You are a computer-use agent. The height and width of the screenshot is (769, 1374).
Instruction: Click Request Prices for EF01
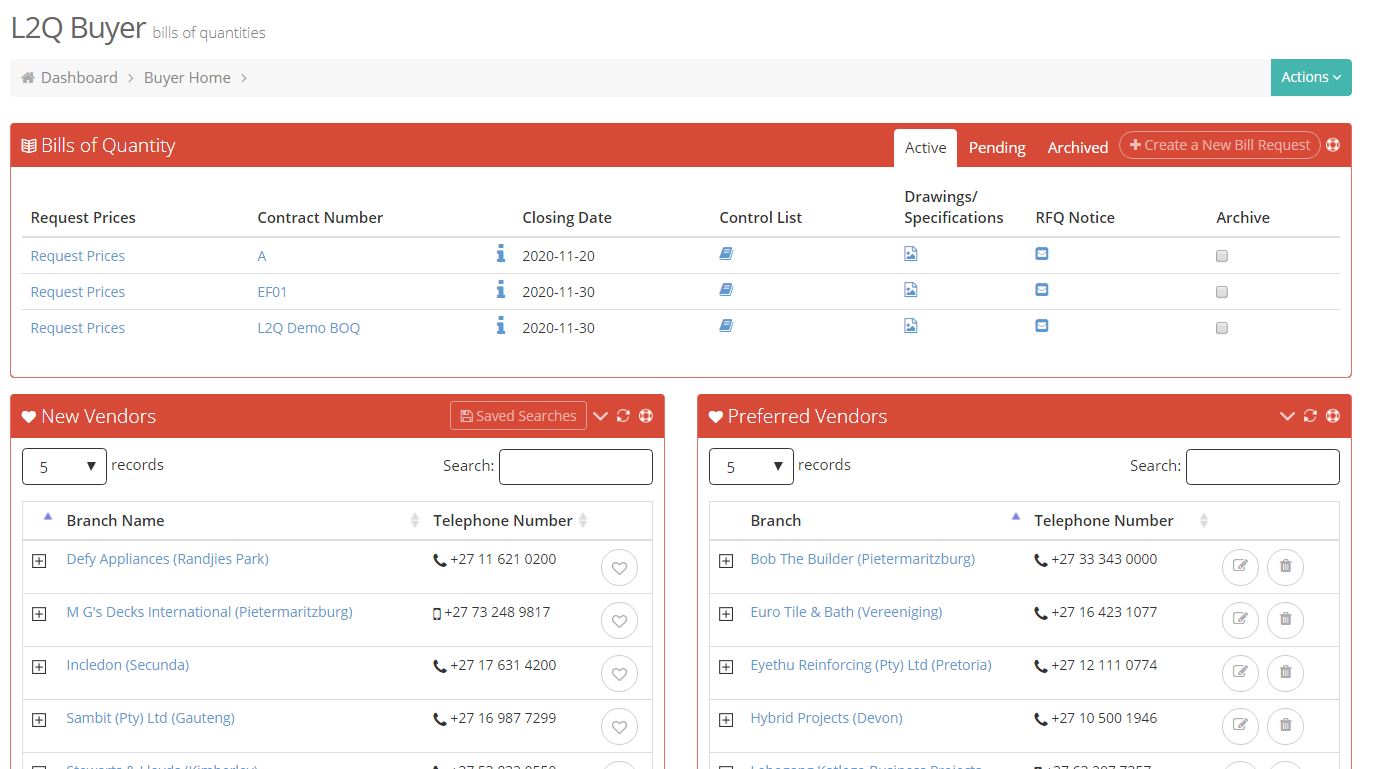(x=78, y=292)
